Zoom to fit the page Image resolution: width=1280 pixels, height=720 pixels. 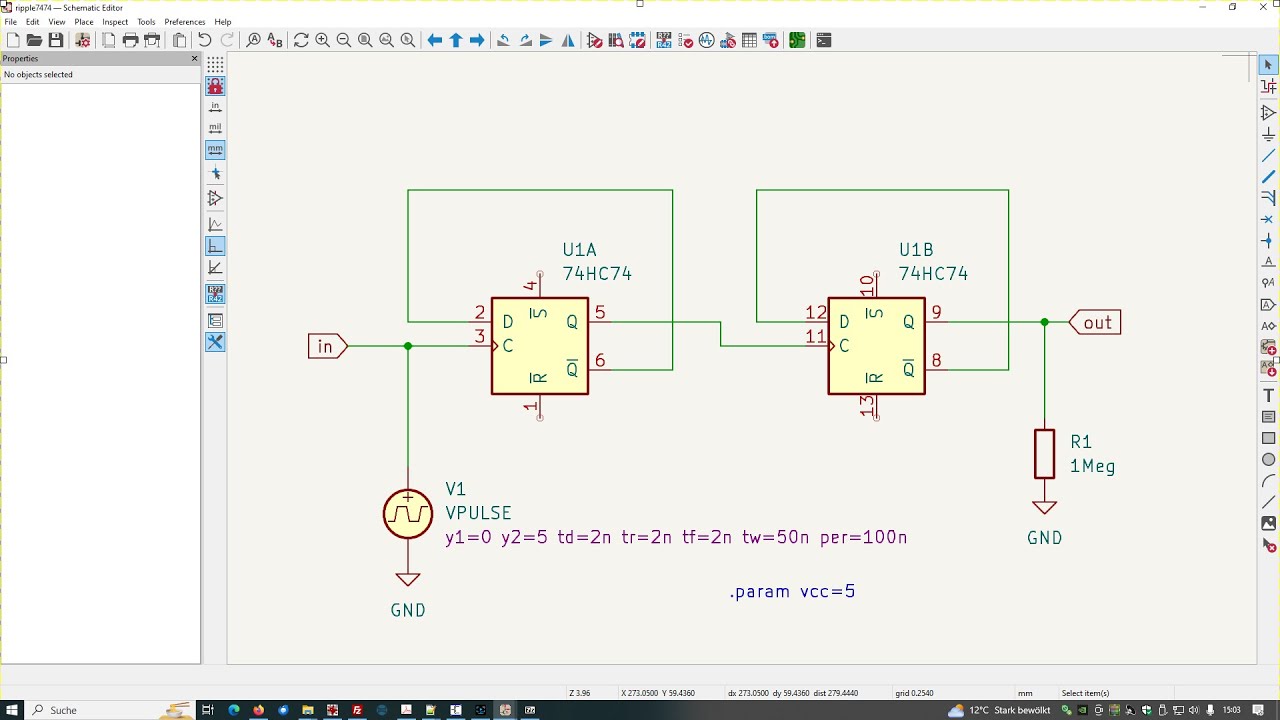[365, 40]
